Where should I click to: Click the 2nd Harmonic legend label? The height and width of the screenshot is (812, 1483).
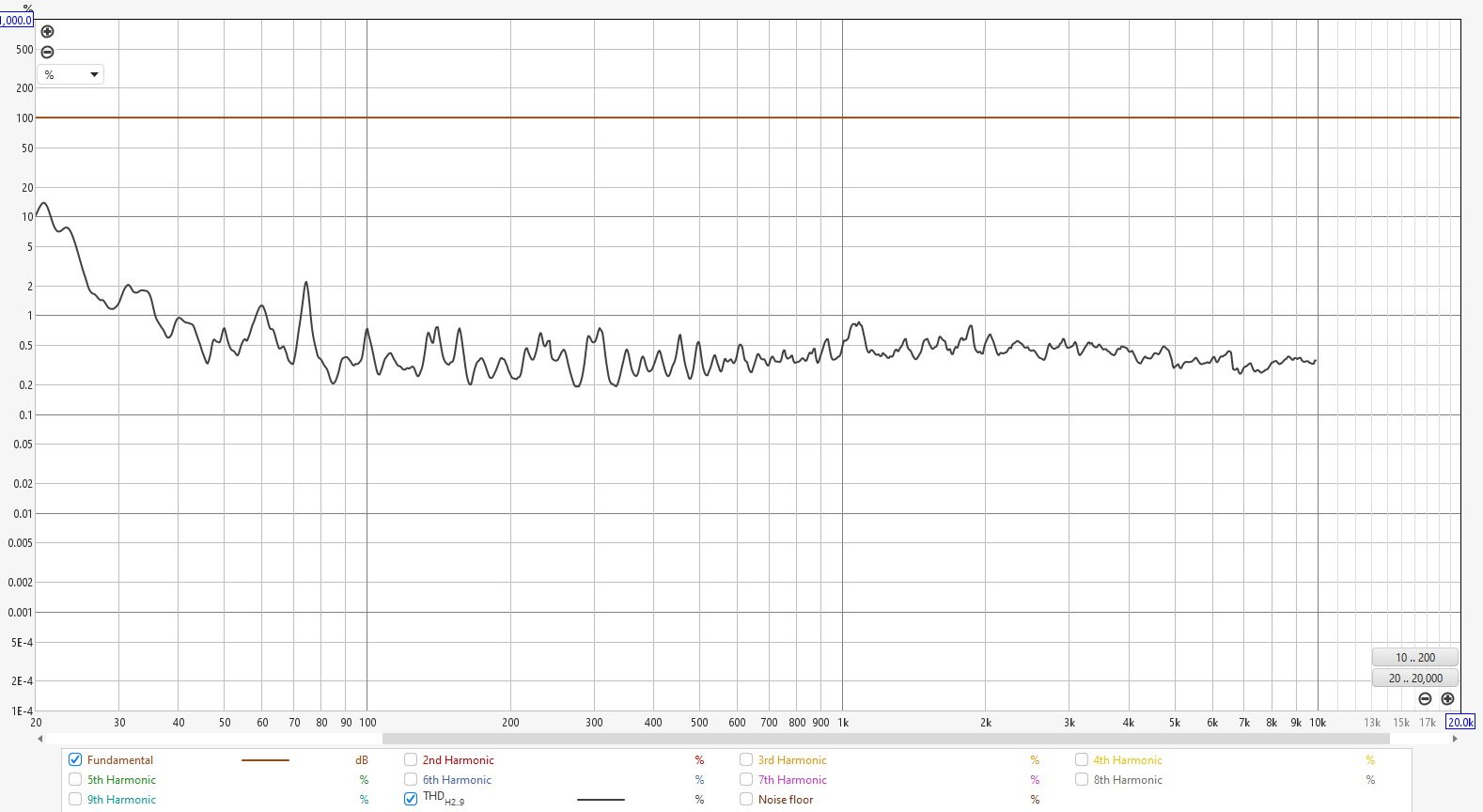point(458,760)
